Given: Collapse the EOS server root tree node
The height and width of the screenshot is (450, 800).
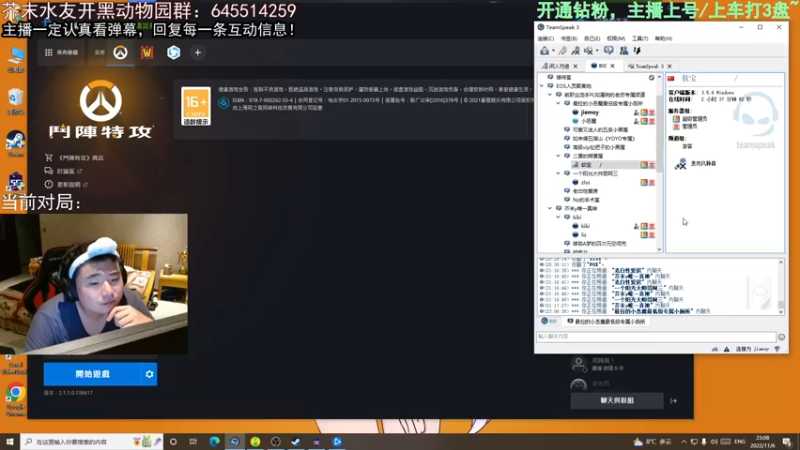Looking at the screenshot, I should [x=542, y=86].
